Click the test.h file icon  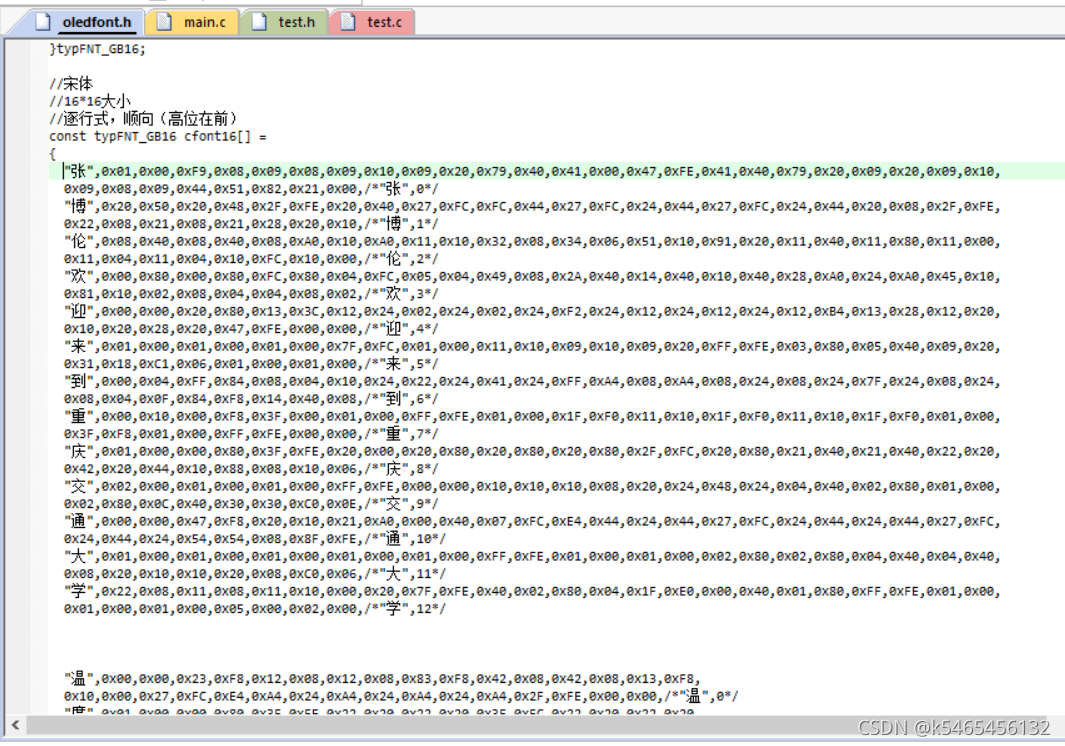pyautogui.click(x=259, y=22)
